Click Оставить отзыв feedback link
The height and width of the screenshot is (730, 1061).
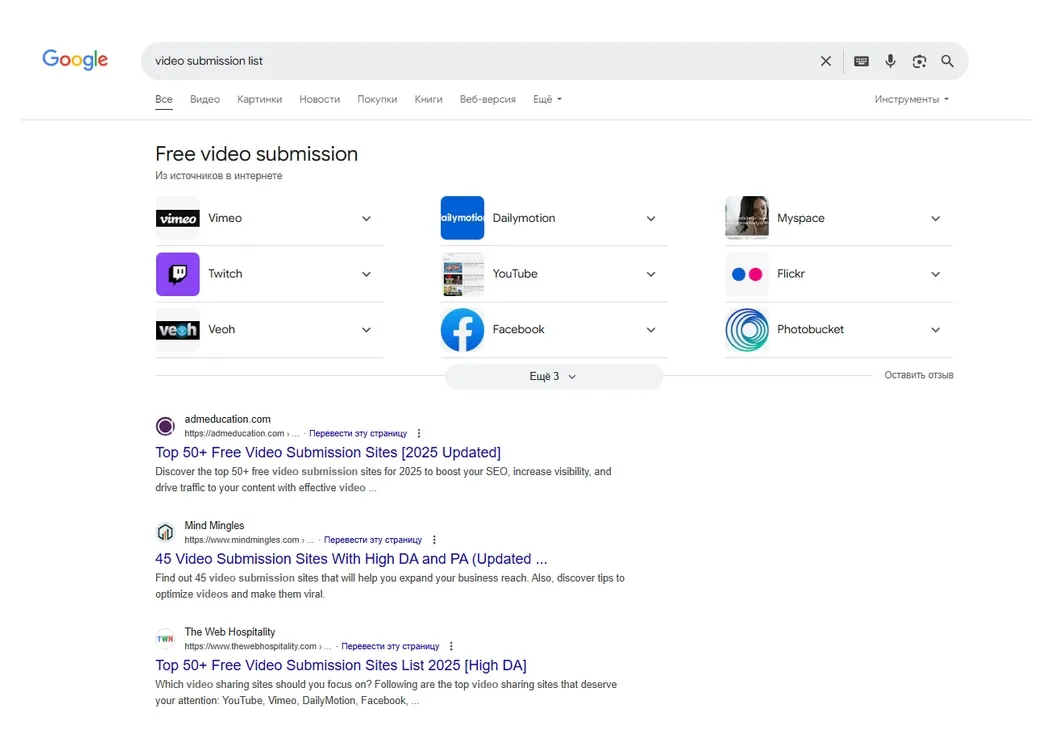pyautogui.click(x=919, y=375)
